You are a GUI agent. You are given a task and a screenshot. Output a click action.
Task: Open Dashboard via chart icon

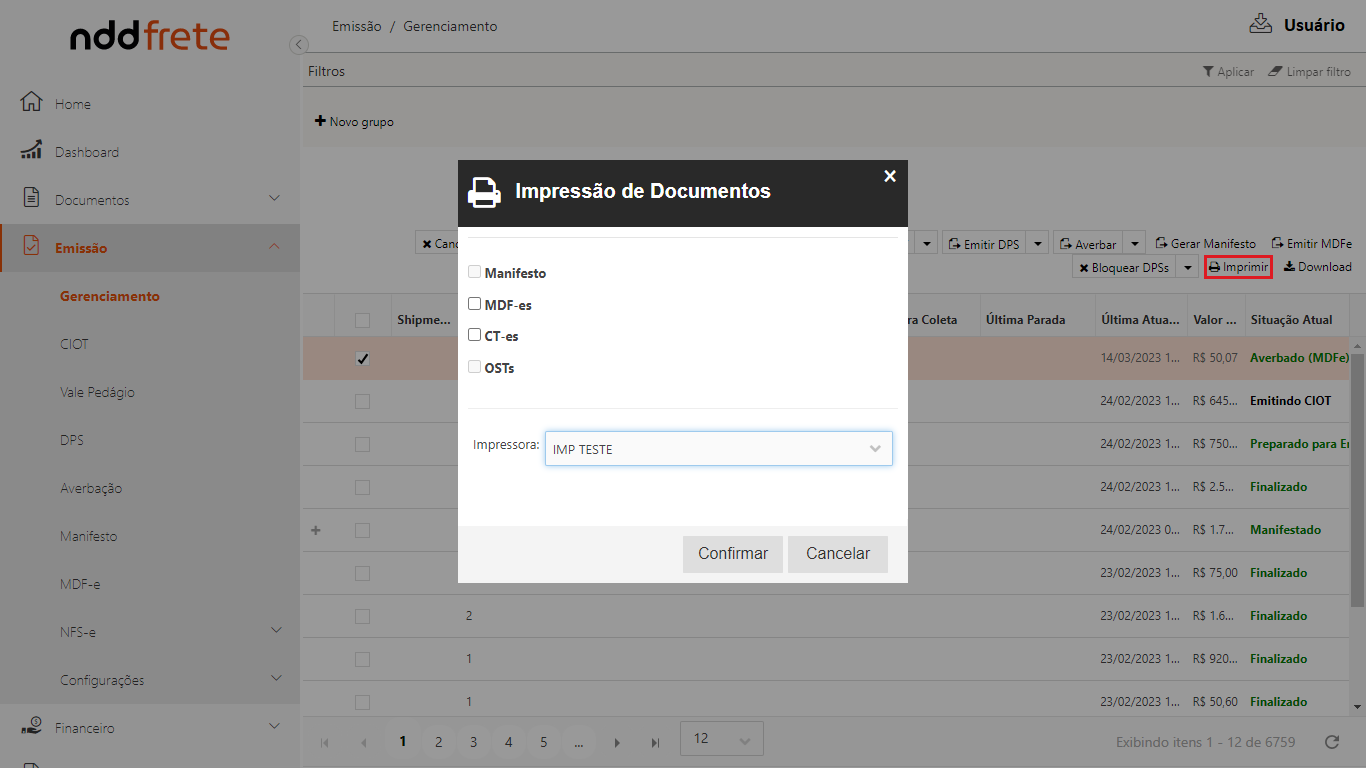31,151
